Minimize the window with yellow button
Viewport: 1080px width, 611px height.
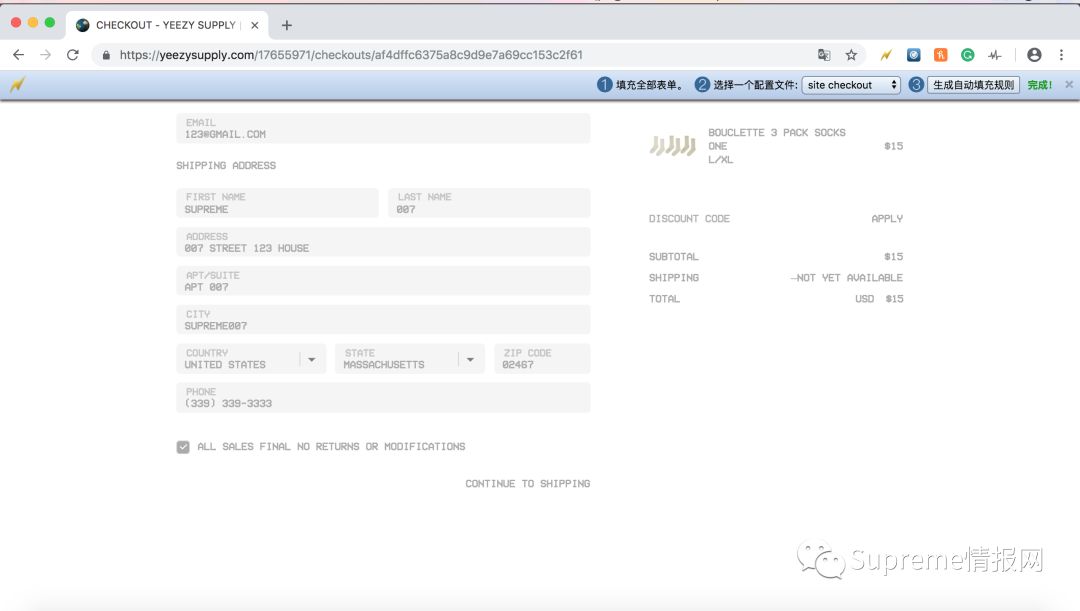coord(32,23)
